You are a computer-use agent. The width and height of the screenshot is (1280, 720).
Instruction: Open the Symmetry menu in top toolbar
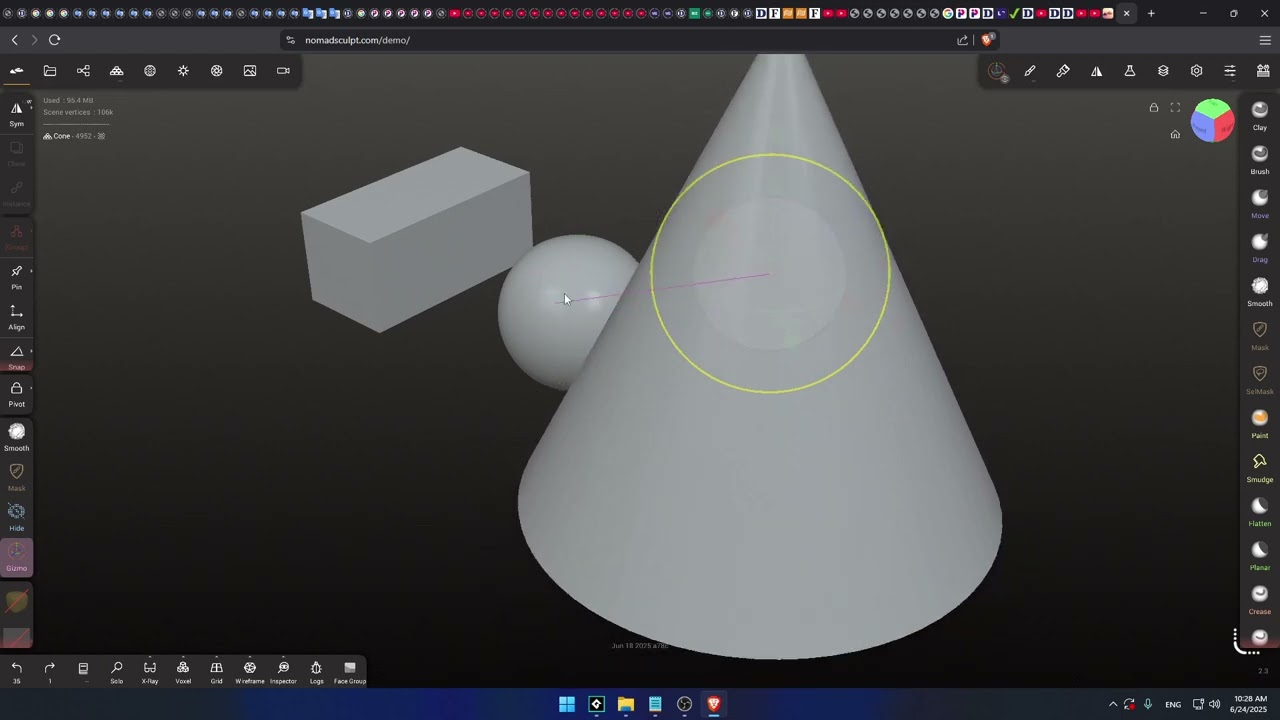[x=1097, y=71]
